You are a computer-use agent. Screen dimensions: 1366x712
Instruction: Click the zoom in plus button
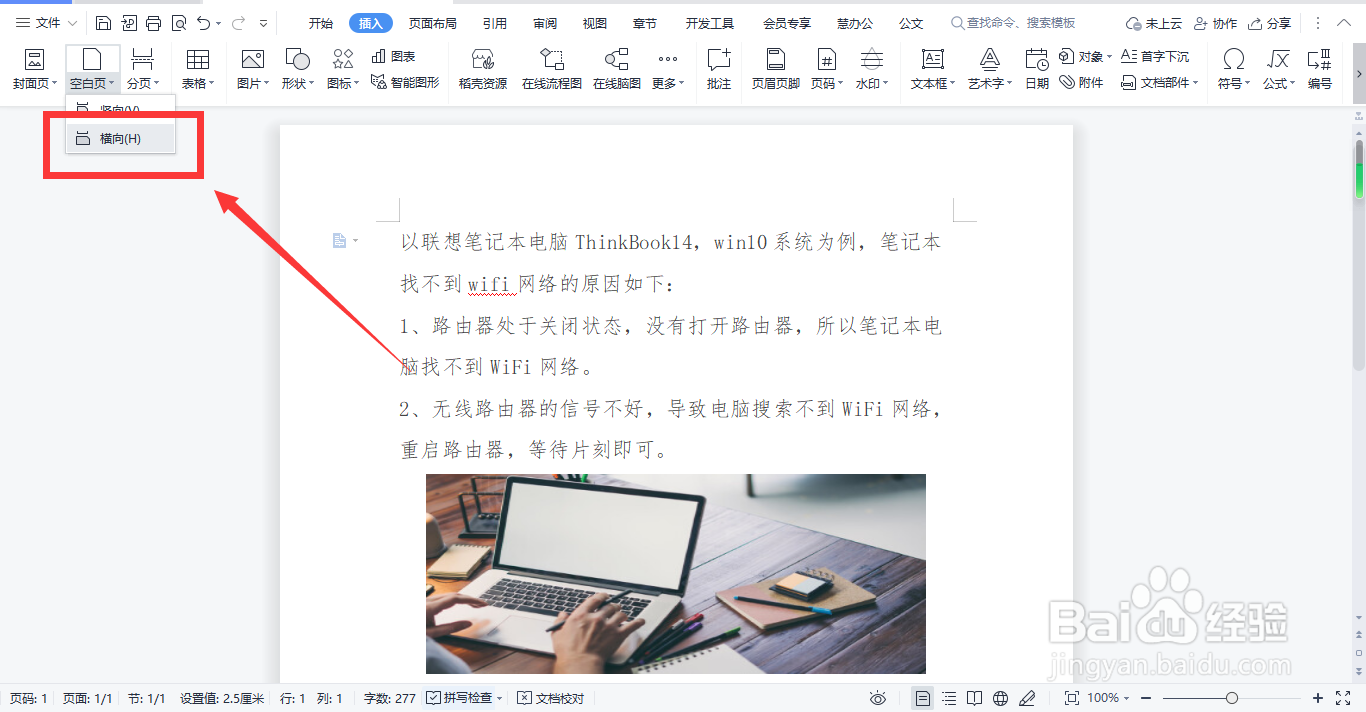pyautogui.click(x=1318, y=698)
